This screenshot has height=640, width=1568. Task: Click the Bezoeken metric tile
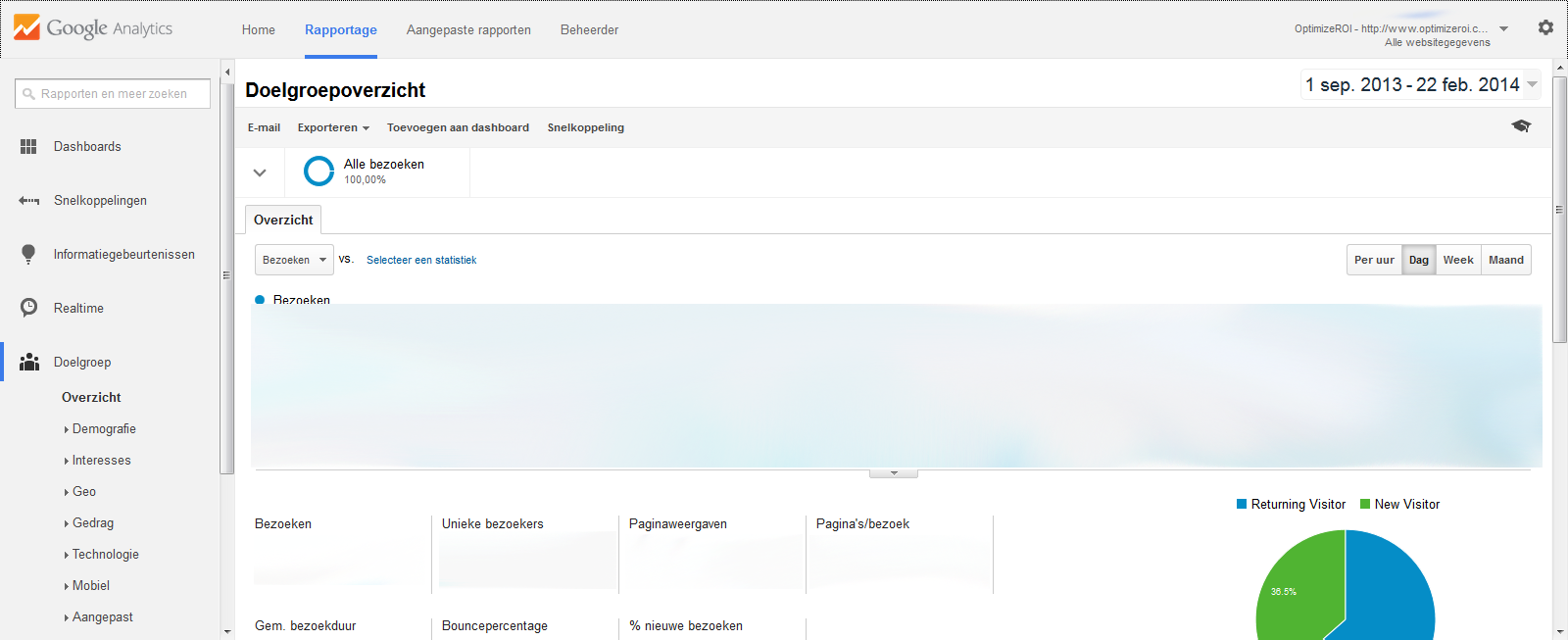tap(338, 554)
